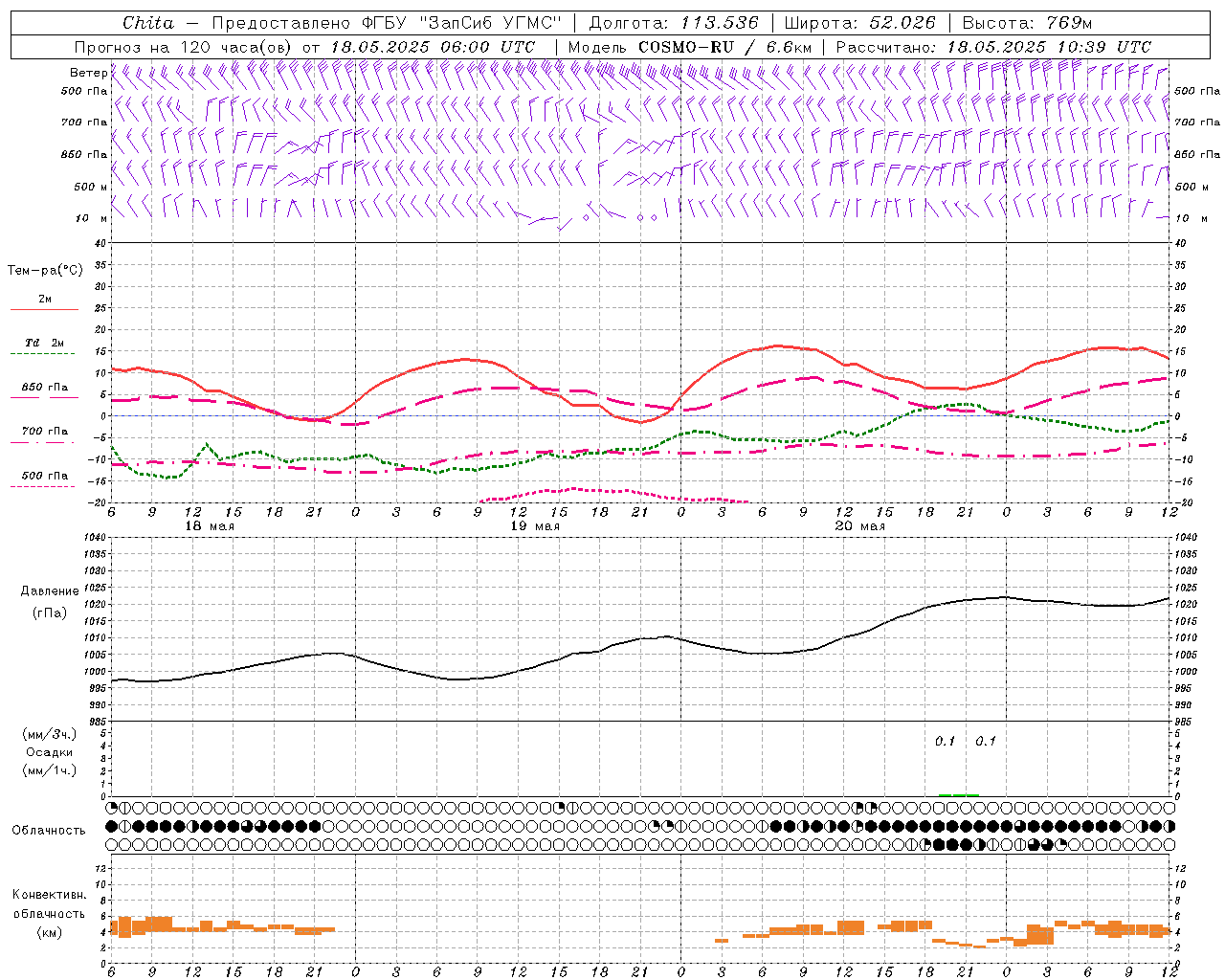Screen dimensions: 1225x980
Task: Click the "(мм/3ч.)" precipitation unit label
Action: 49,734
